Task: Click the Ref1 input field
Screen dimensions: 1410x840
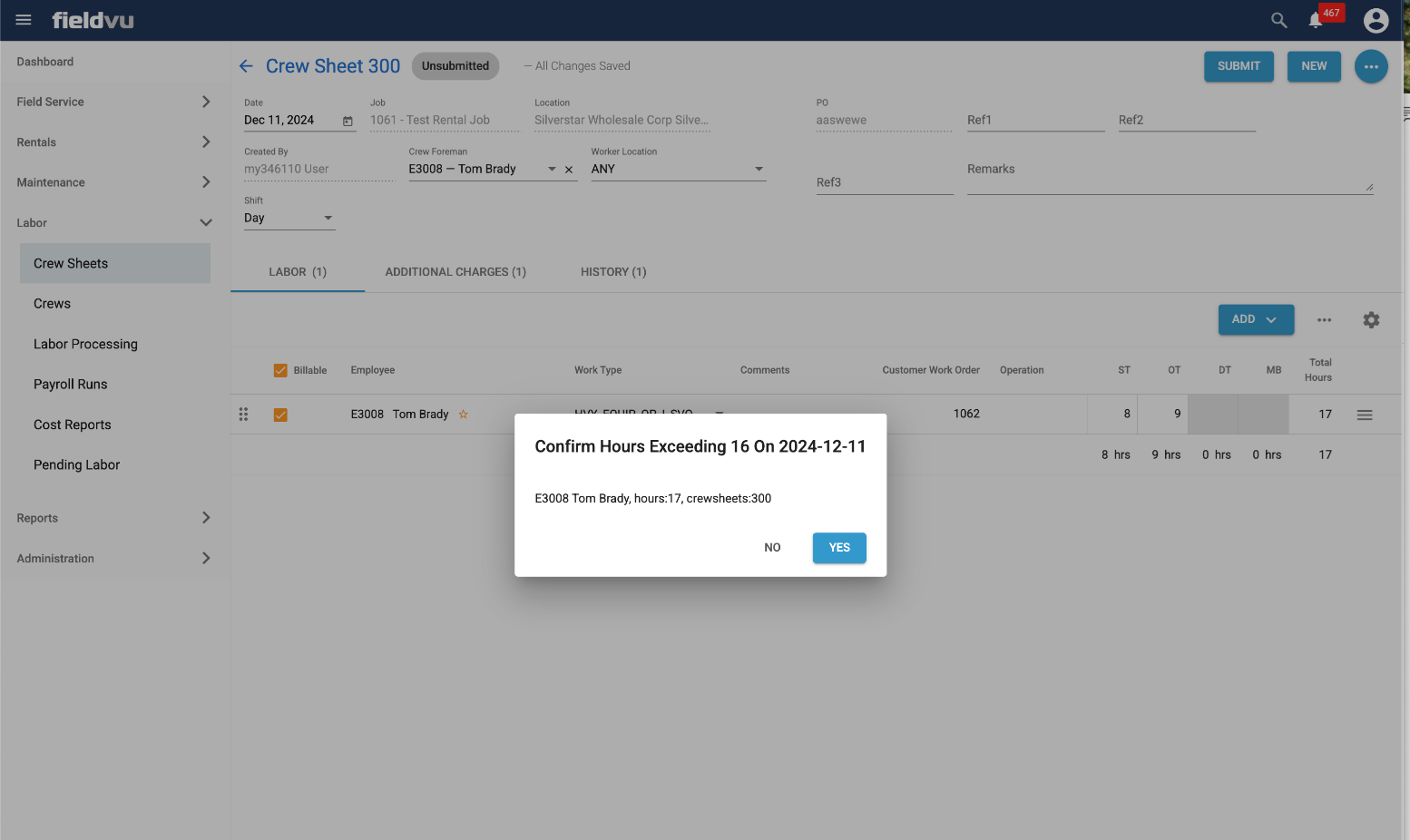Action: [x=1035, y=121]
